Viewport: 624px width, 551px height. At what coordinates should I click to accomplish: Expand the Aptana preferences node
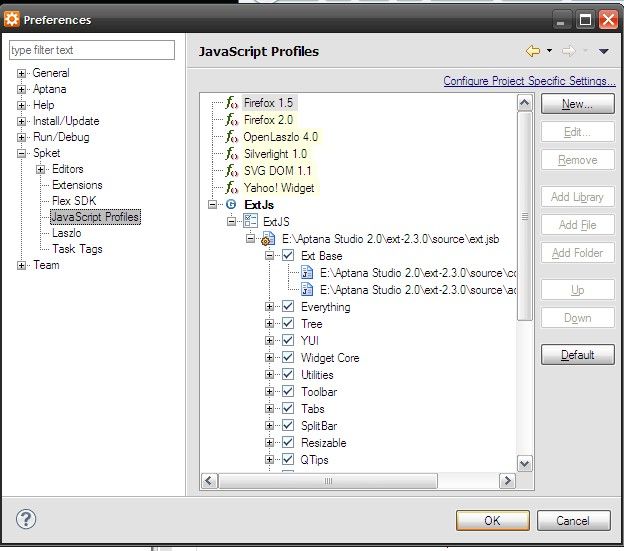[x=21, y=89]
